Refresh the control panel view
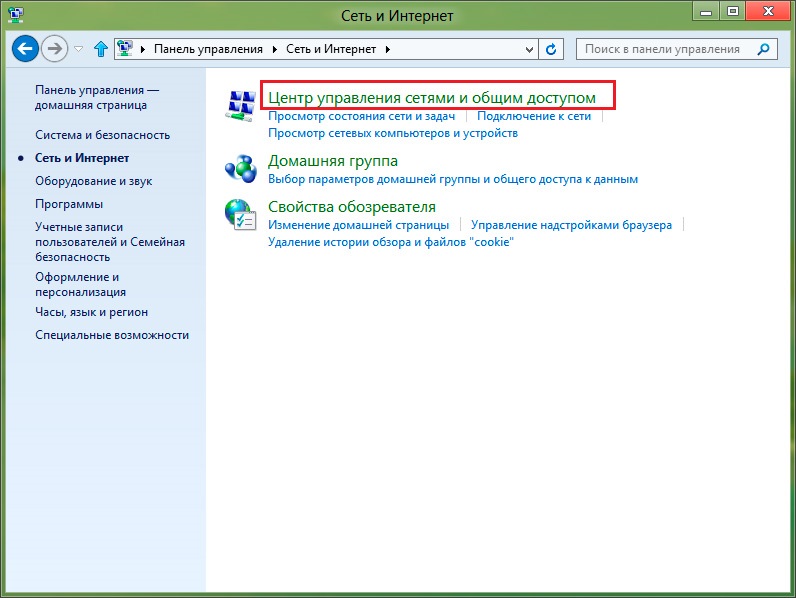796x598 pixels. [x=551, y=49]
